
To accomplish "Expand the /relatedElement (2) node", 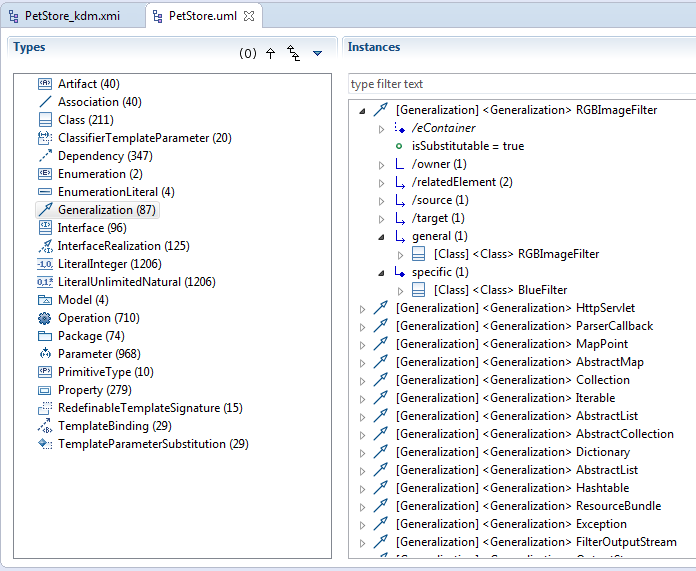I will [x=381, y=183].
